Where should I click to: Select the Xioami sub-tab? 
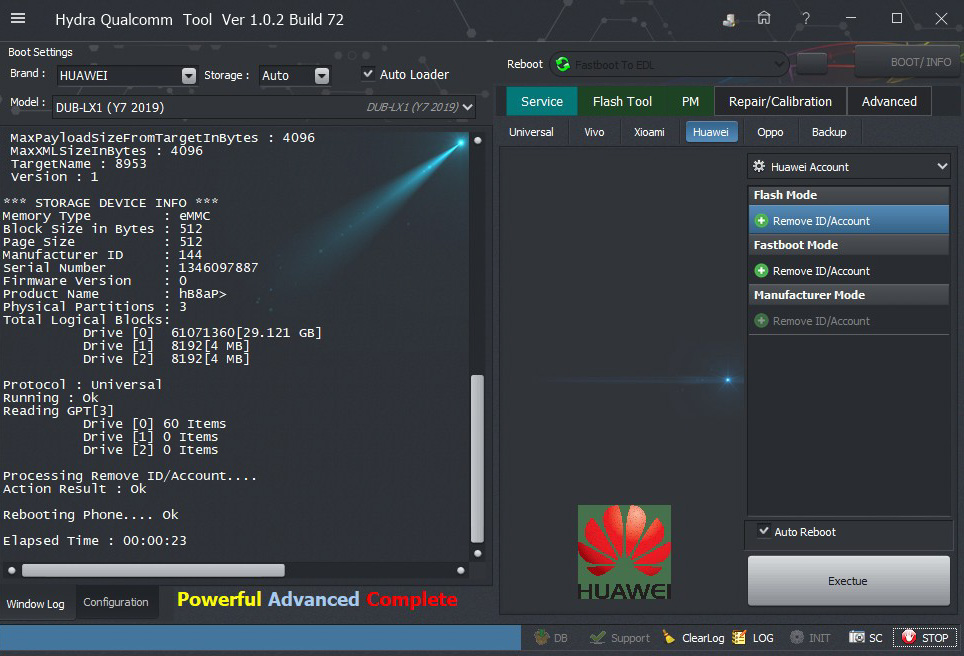649,132
